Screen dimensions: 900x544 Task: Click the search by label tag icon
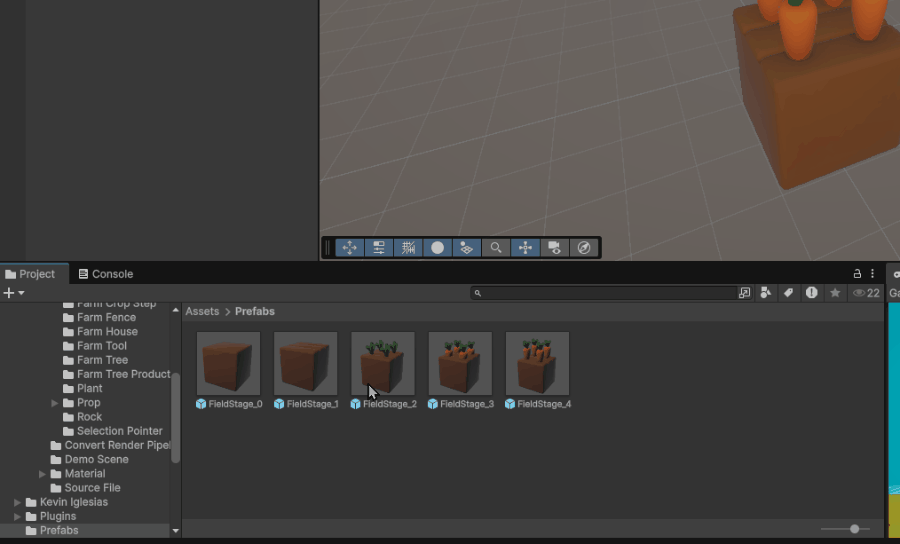(788, 293)
